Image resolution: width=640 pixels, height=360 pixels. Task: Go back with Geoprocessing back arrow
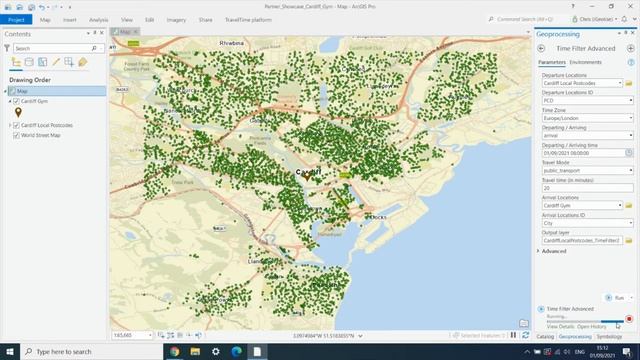click(541, 48)
